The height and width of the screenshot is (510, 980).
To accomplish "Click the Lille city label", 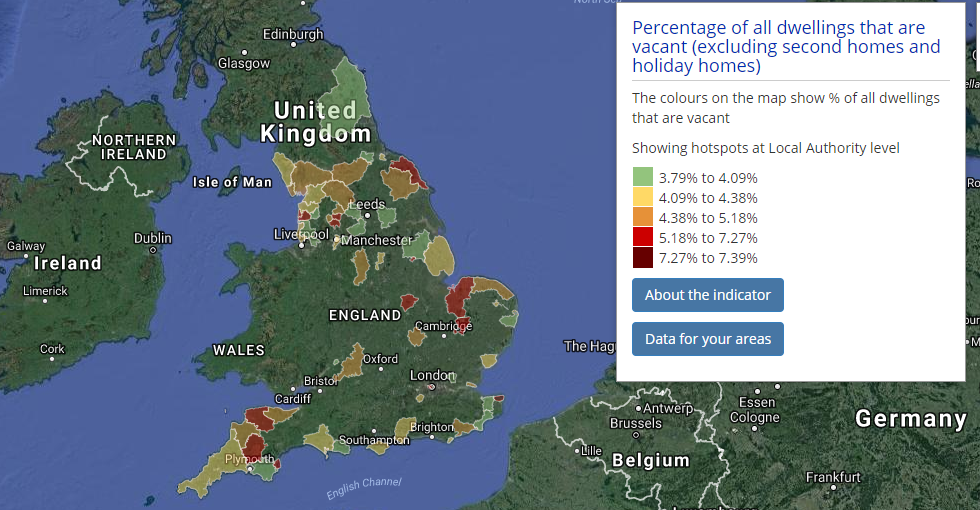I will coord(591,451).
